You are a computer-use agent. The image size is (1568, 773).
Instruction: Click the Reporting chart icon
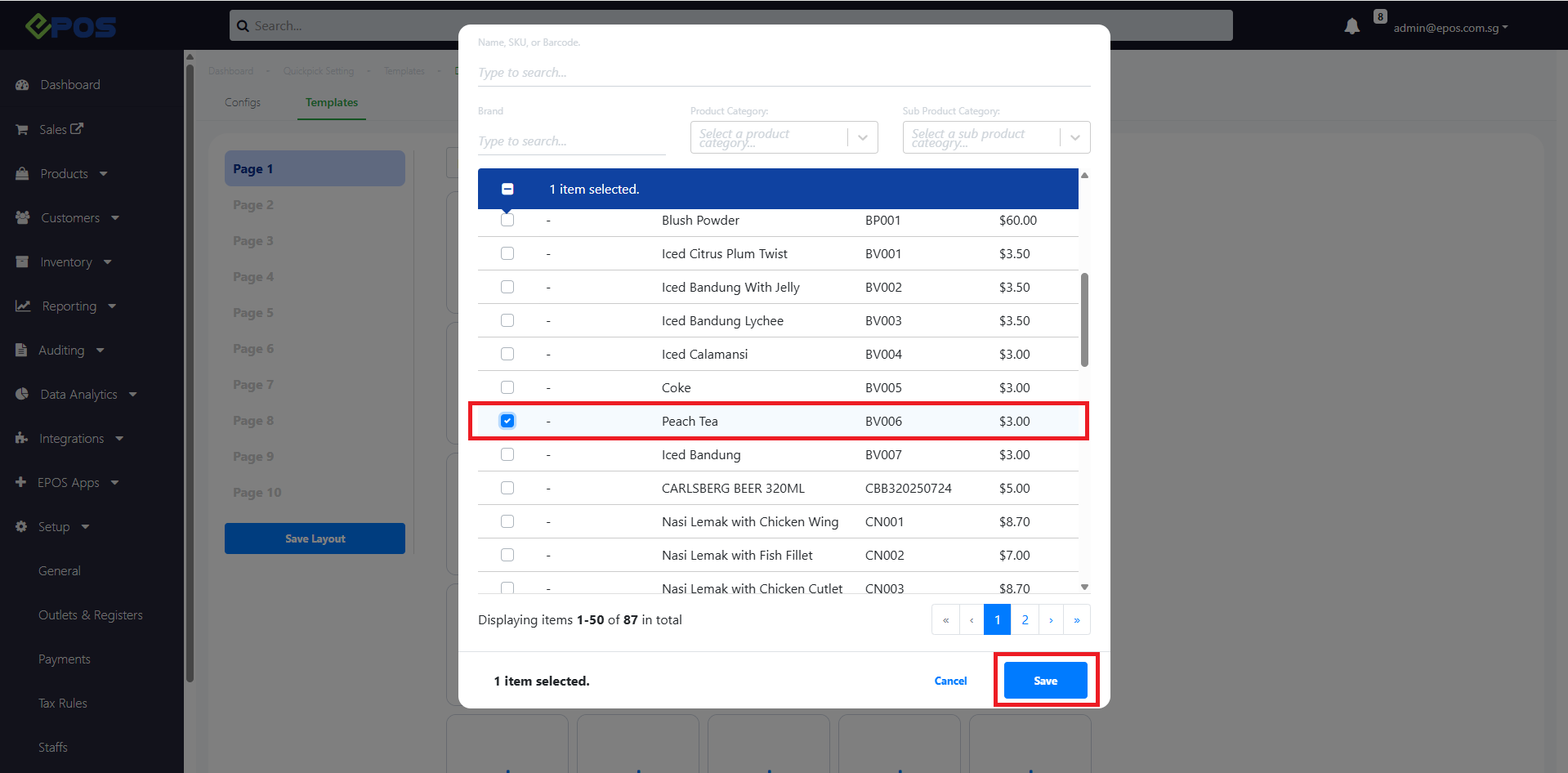coord(23,306)
